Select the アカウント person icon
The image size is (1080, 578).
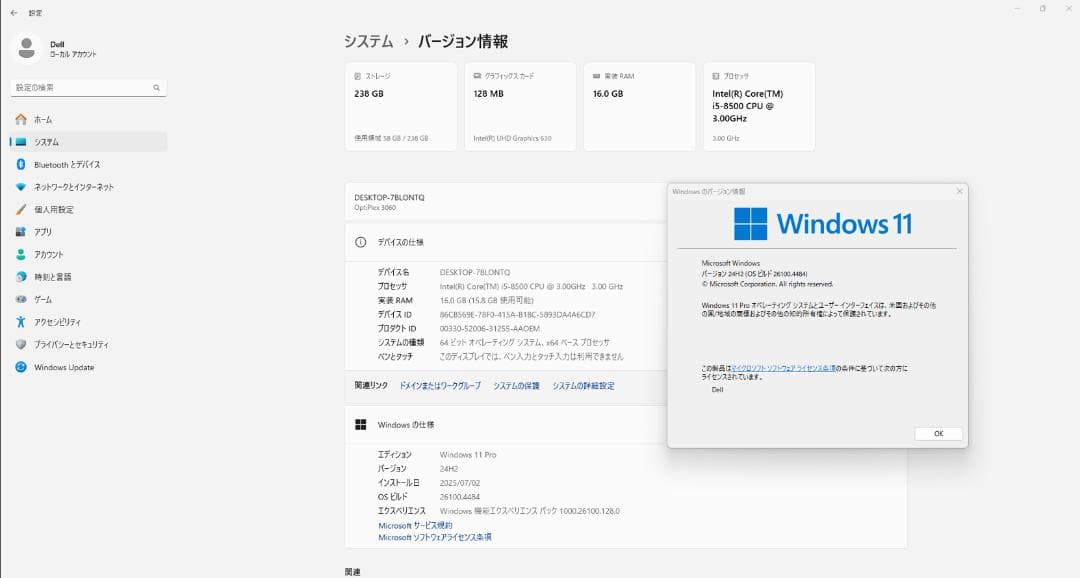click(x=21, y=254)
